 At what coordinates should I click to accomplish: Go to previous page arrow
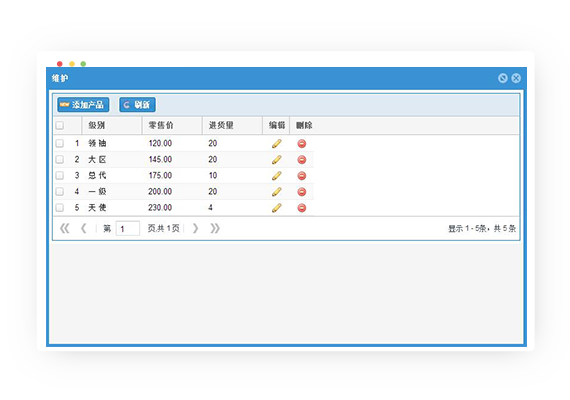tap(84, 228)
